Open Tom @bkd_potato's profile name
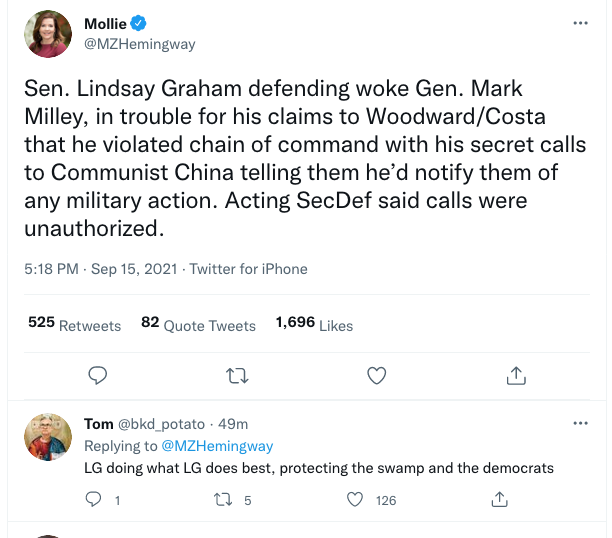Image resolution: width=612 pixels, height=538 pixels. (99, 424)
